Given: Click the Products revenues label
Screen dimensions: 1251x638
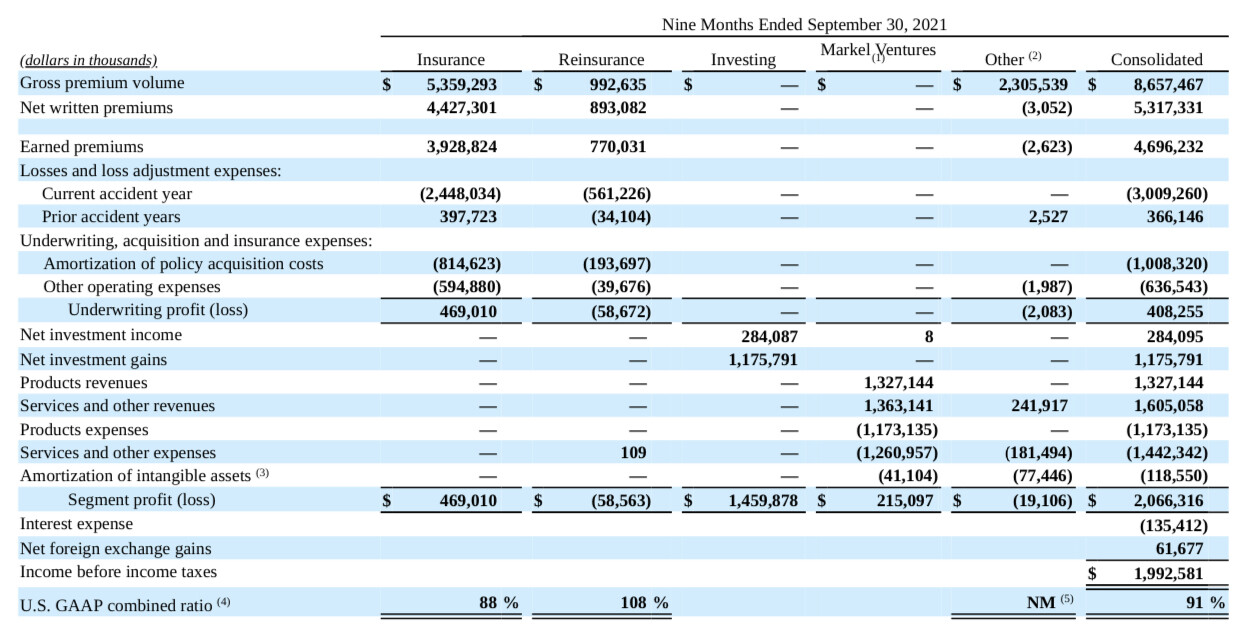Looking at the screenshot, I should pos(84,382).
